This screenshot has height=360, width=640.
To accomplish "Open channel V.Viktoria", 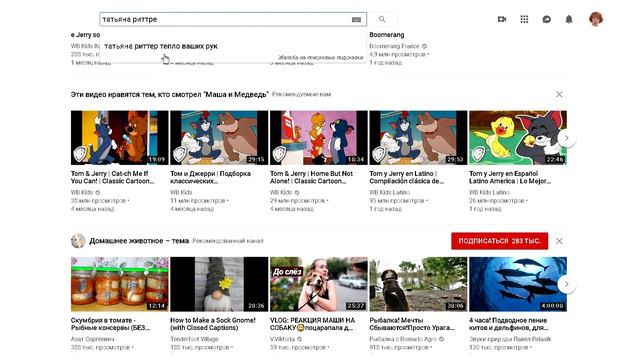I will point(282,339).
